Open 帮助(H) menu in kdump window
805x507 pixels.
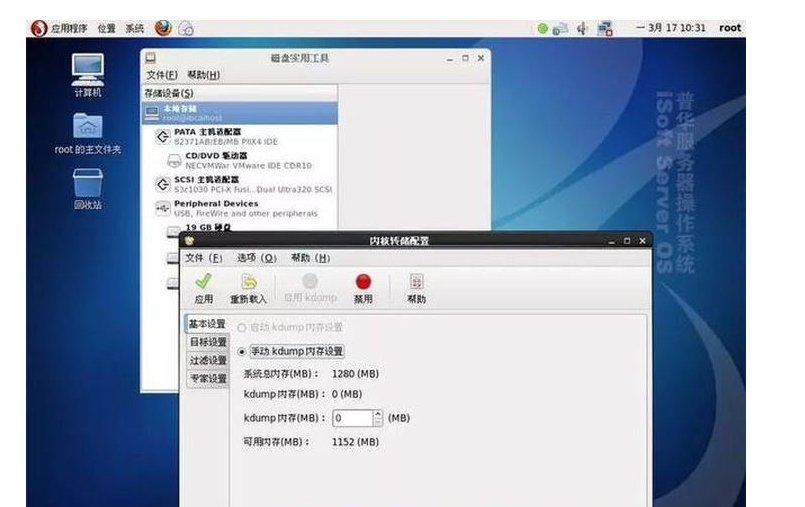coord(311,258)
